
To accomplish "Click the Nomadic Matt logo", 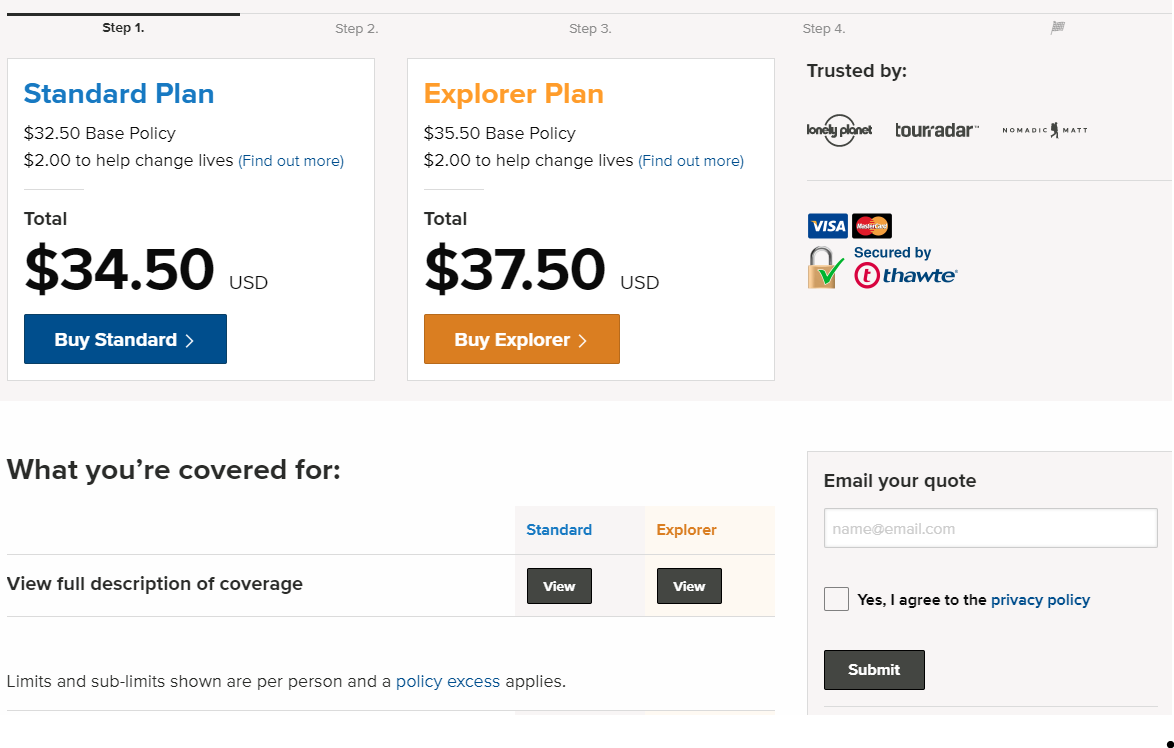I will [x=1045, y=130].
